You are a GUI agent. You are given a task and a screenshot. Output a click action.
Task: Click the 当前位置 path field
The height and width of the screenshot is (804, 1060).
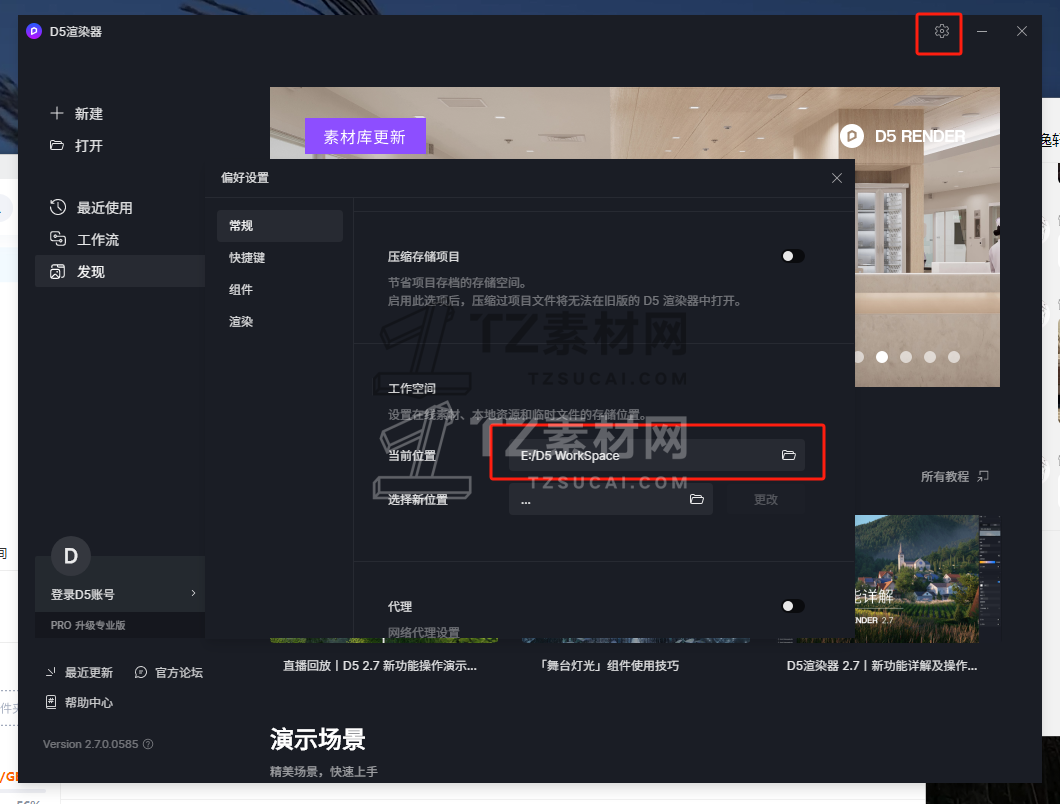pyautogui.click(x=656, y=455)
